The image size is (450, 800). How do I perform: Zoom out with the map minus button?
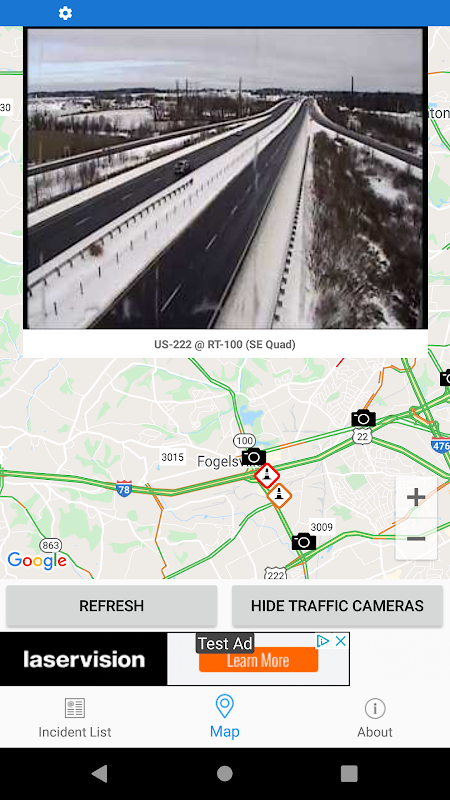(416, 539)
